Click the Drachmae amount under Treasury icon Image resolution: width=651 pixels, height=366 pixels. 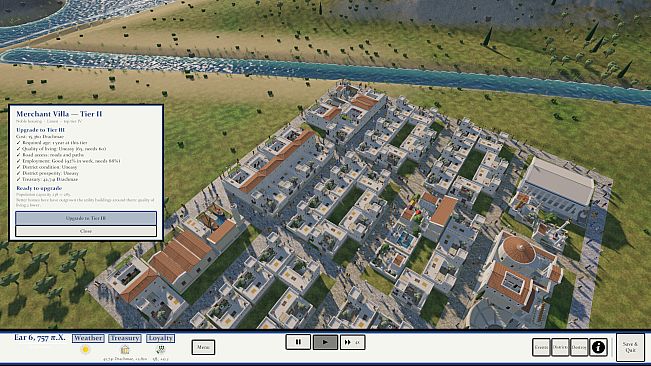[125, 359]
